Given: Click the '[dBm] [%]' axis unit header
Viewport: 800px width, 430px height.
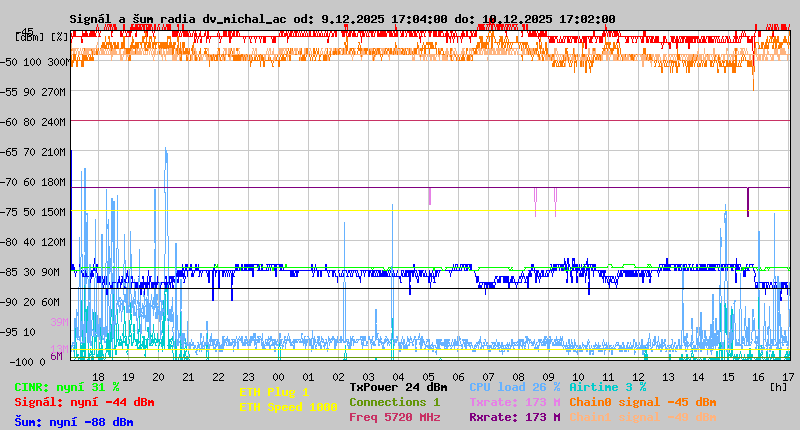Looking at the screenshot, I should tap(42, 37).
